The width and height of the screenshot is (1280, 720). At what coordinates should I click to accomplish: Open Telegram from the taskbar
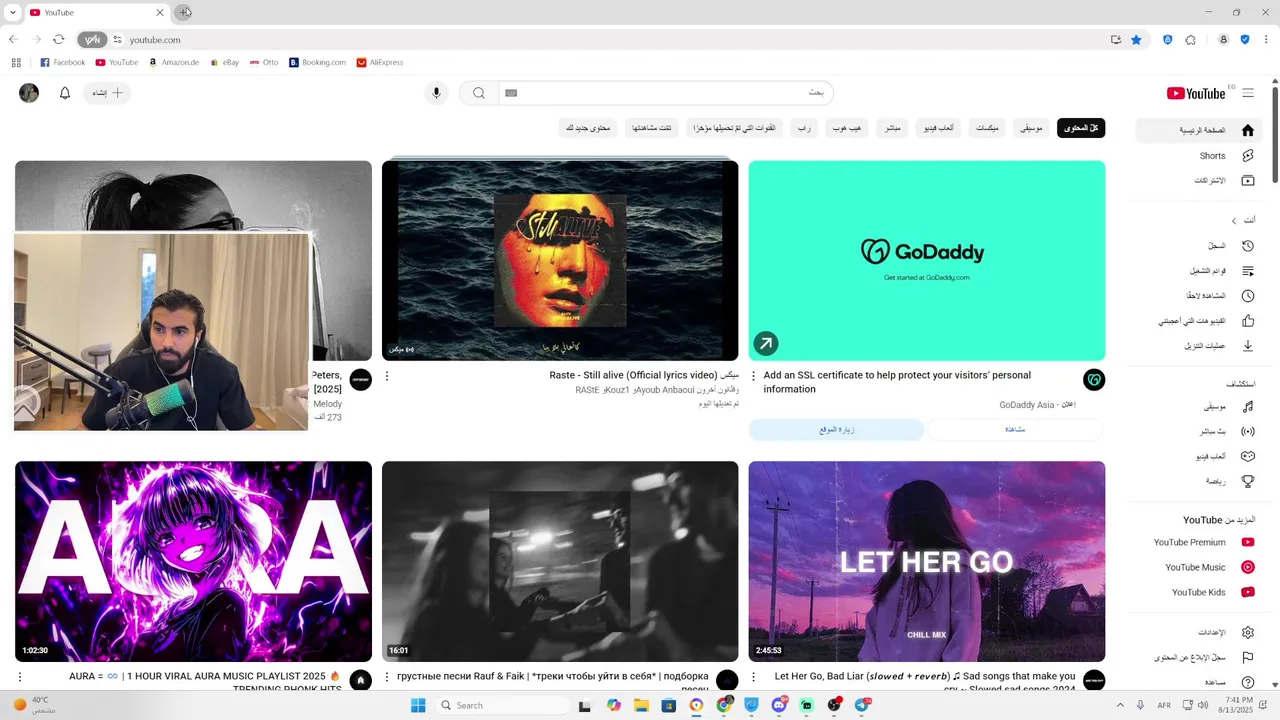point(862,705)
